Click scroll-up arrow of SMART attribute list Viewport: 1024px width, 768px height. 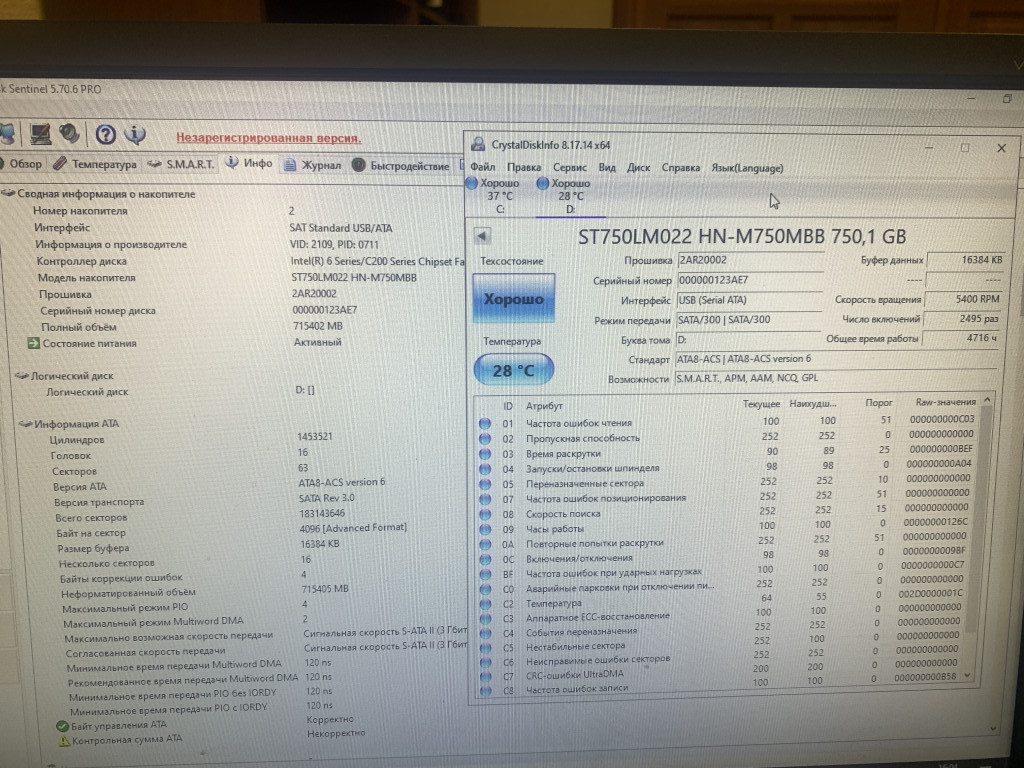(987, 399)
